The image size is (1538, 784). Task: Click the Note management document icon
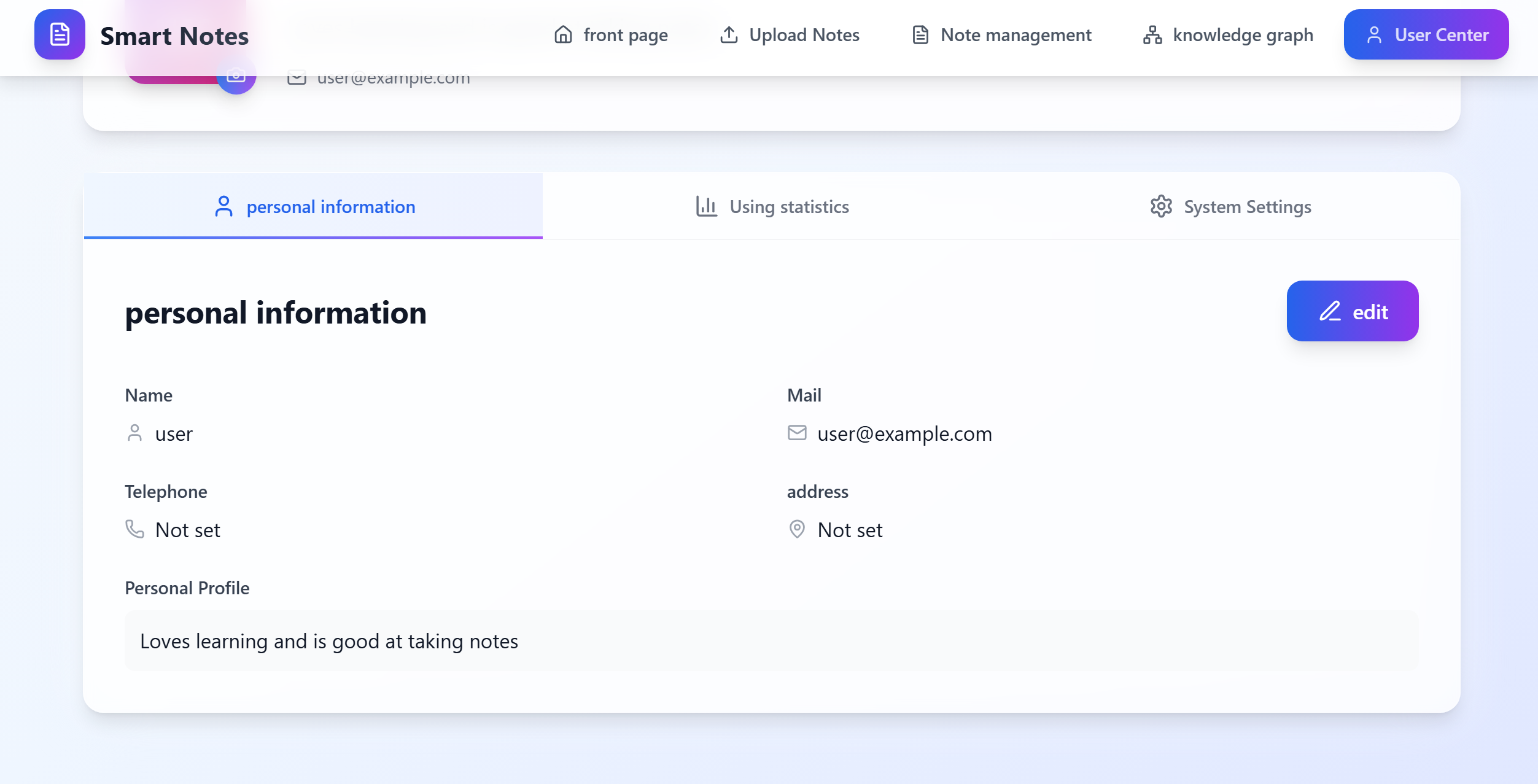[920, 35]
